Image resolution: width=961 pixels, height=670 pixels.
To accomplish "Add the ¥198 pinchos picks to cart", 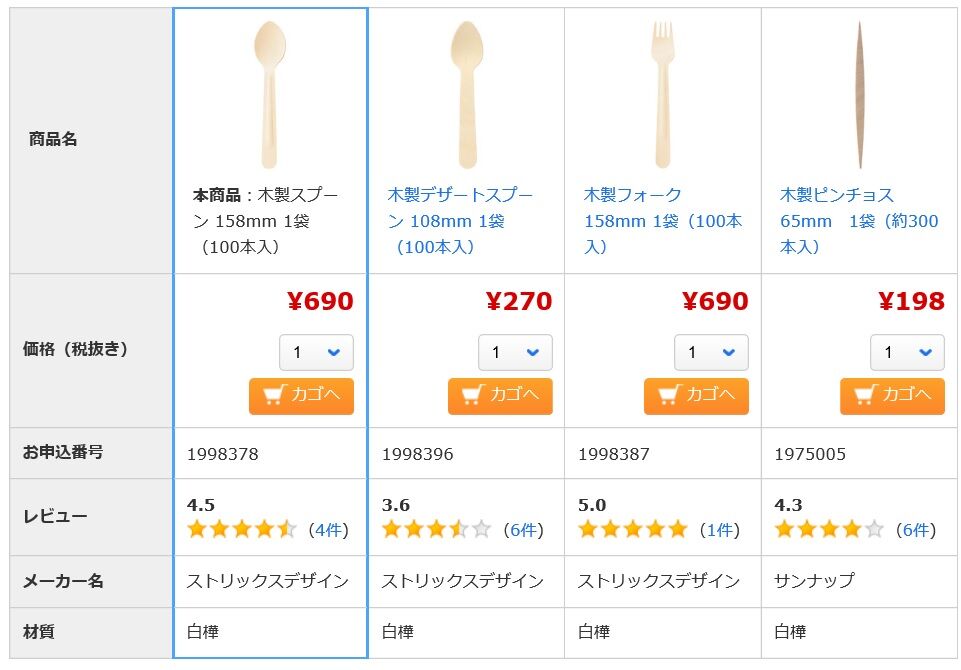I will tap(892, 396).
